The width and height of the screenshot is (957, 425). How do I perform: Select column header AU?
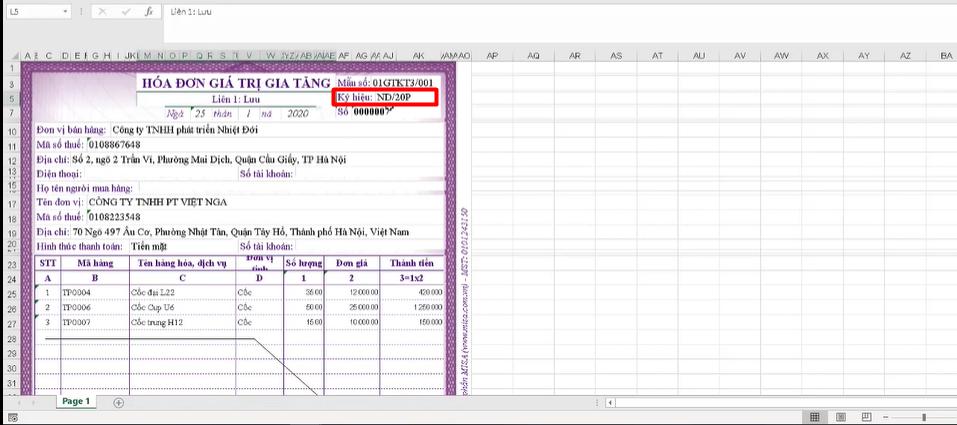pos(699,56)
